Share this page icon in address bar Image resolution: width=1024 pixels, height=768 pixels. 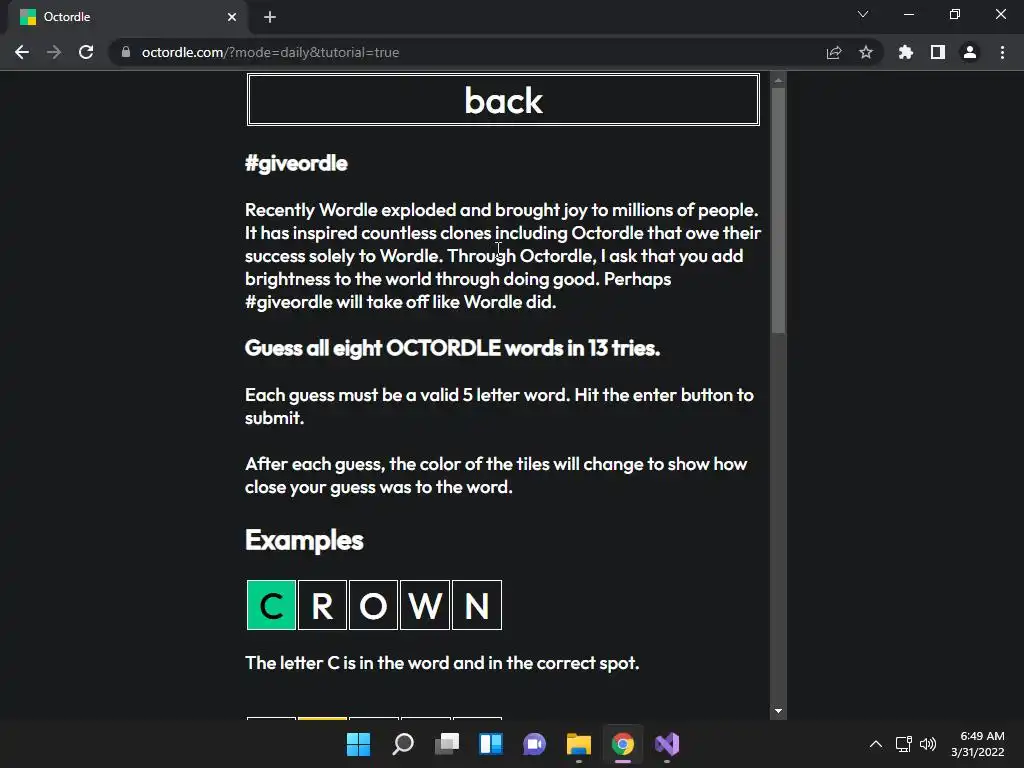click(834, 52)
